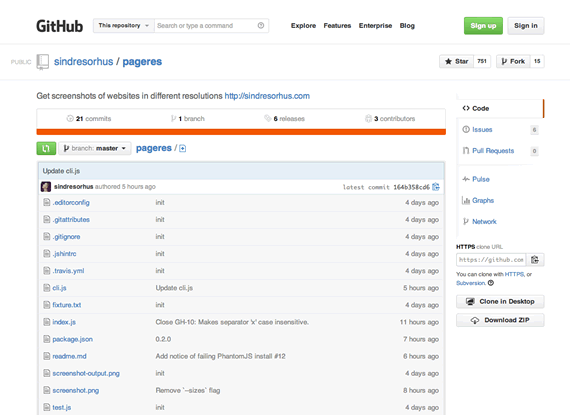
Task: Click latest commit hash 164b358cd6
Action: click(x=412, y=187)
